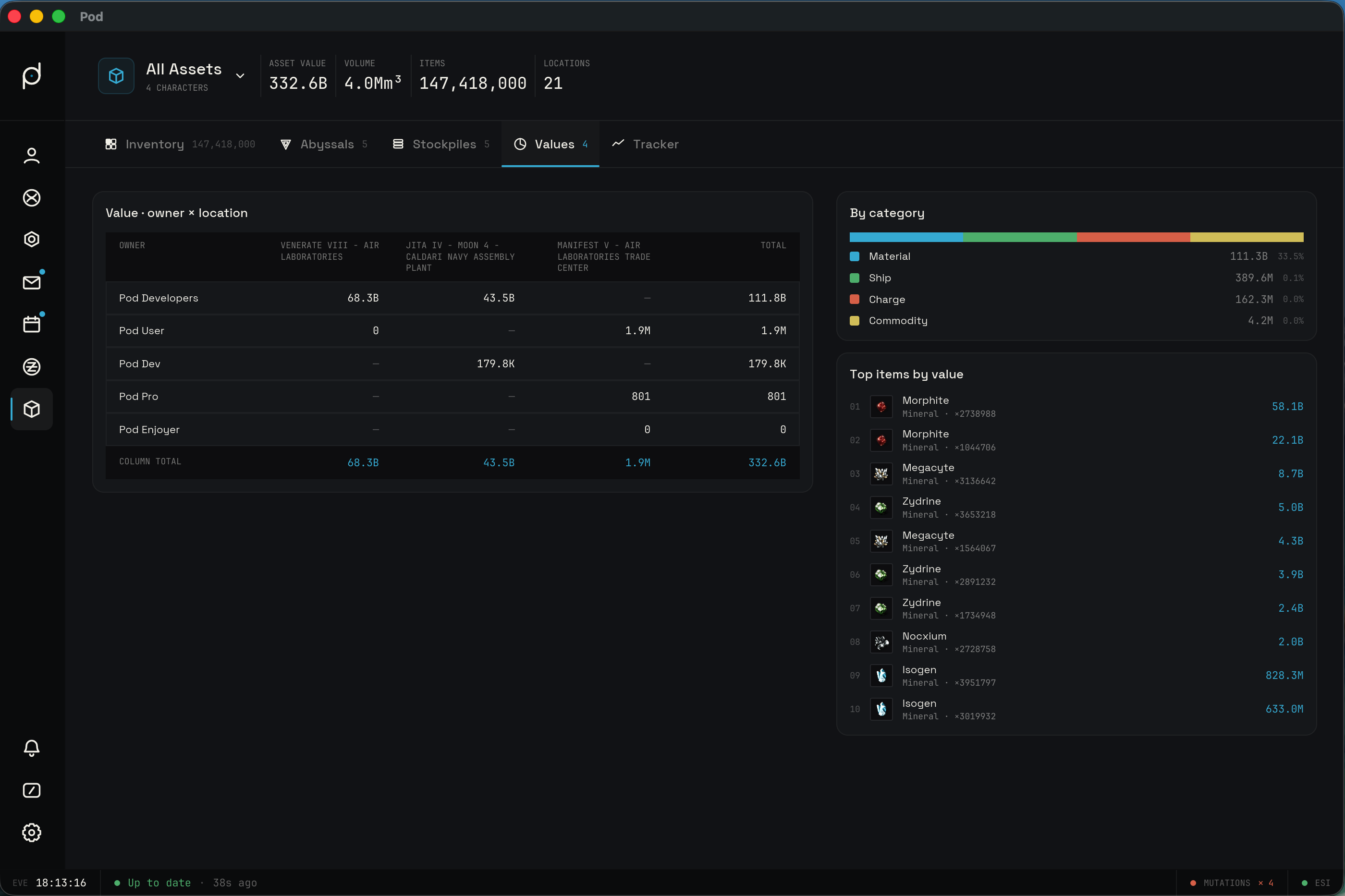
Task: Click Zydrine ×1734948 item icon
Action: (x=881, y=608)
